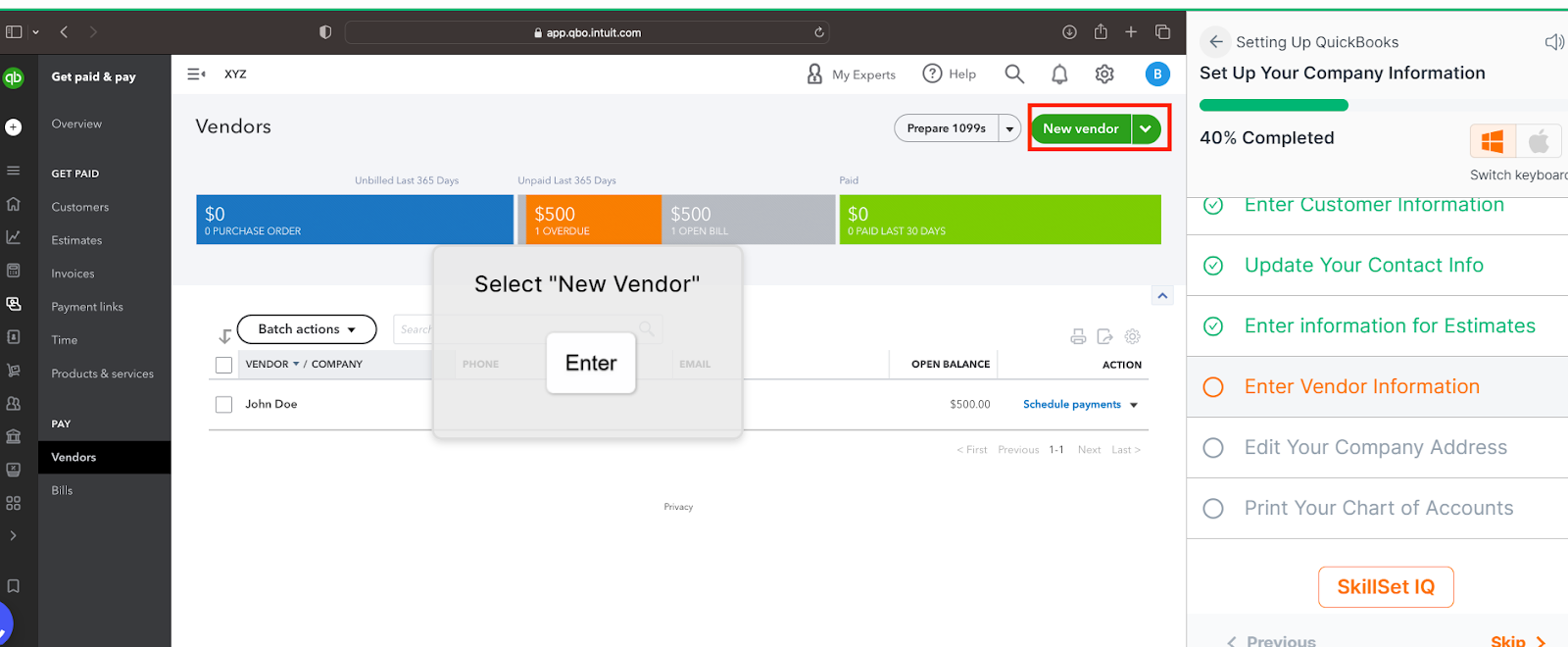Click the Enter Customer Information check mark
The image size is (1568, 647).
pos(1213,205)
